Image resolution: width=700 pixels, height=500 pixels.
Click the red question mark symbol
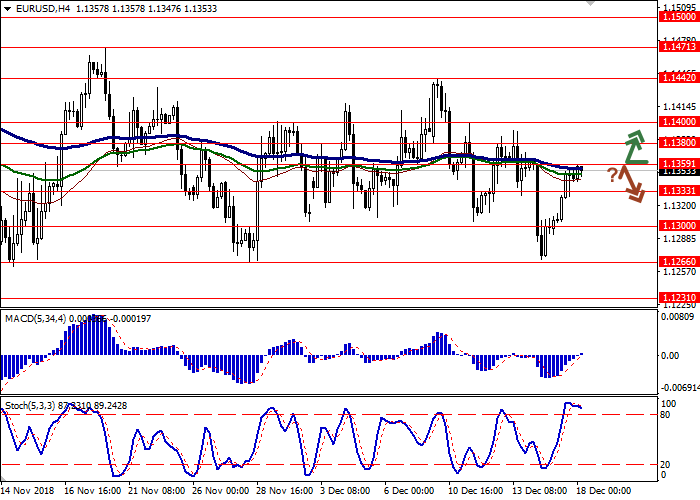click(612, 175)
